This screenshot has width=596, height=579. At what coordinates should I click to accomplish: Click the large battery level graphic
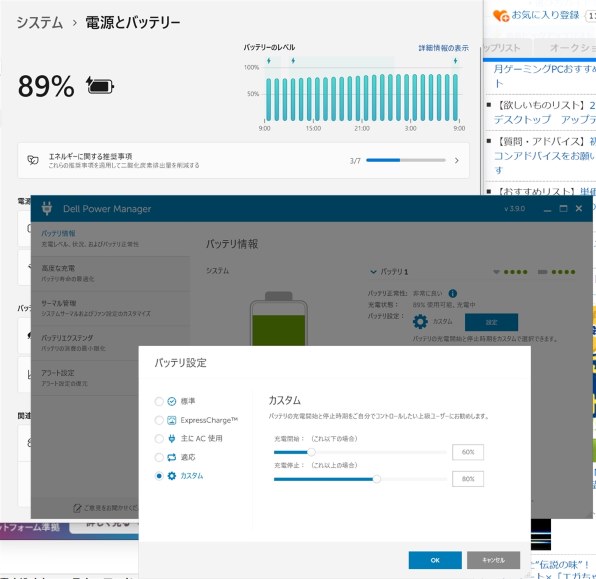[x=279, y=319]
